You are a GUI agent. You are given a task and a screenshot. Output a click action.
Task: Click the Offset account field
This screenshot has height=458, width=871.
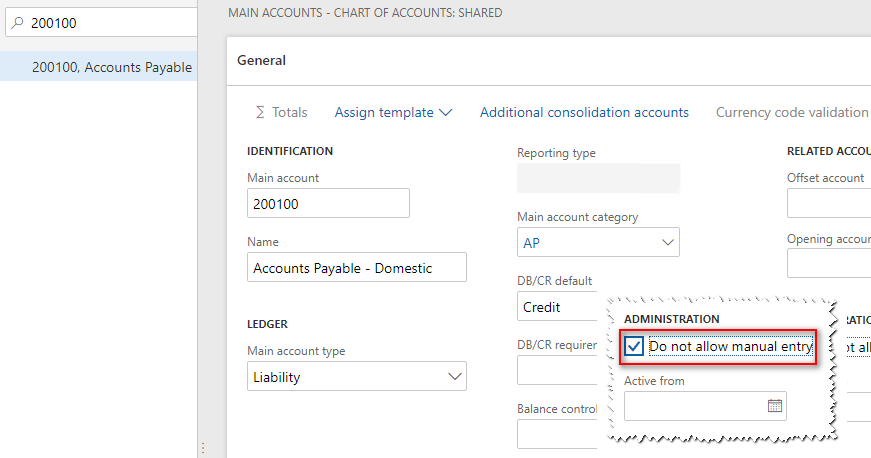[828, 203]
